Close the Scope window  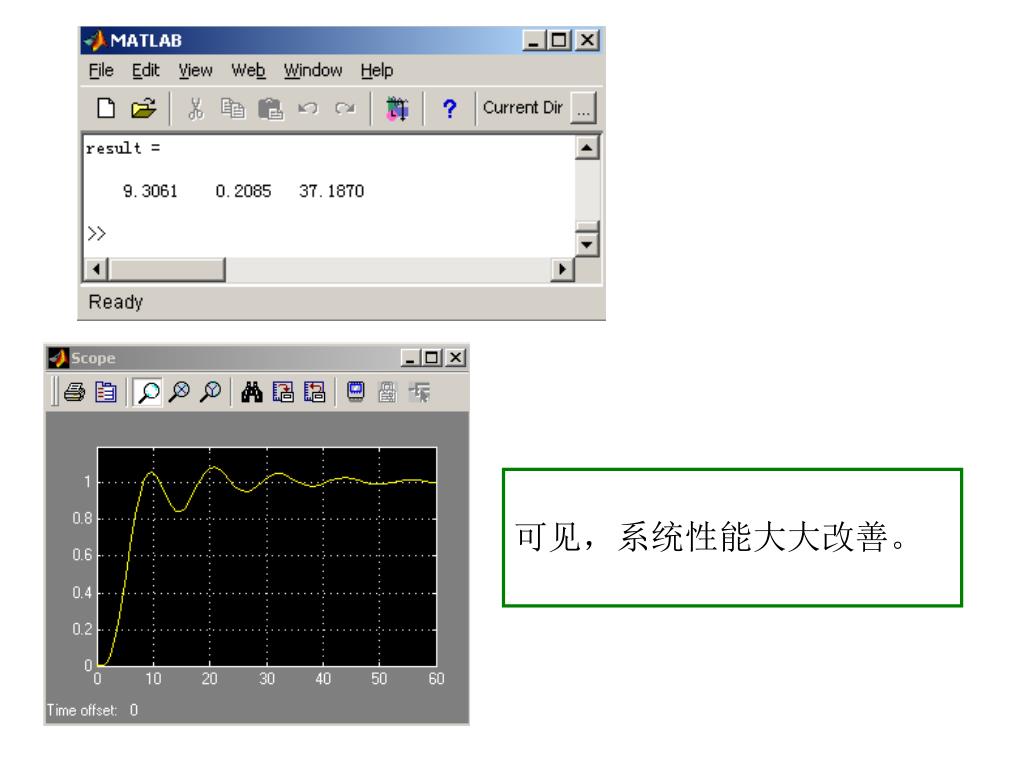click(456, 358)
